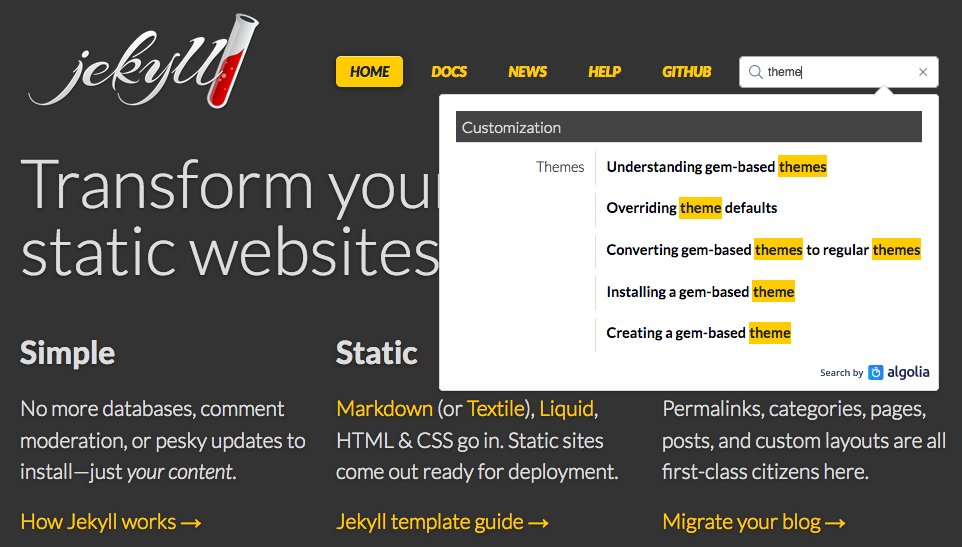Screen dimensions: 962x547
Task: Open the HELP page
Action: pyautogui.click(x=604, y=72)
